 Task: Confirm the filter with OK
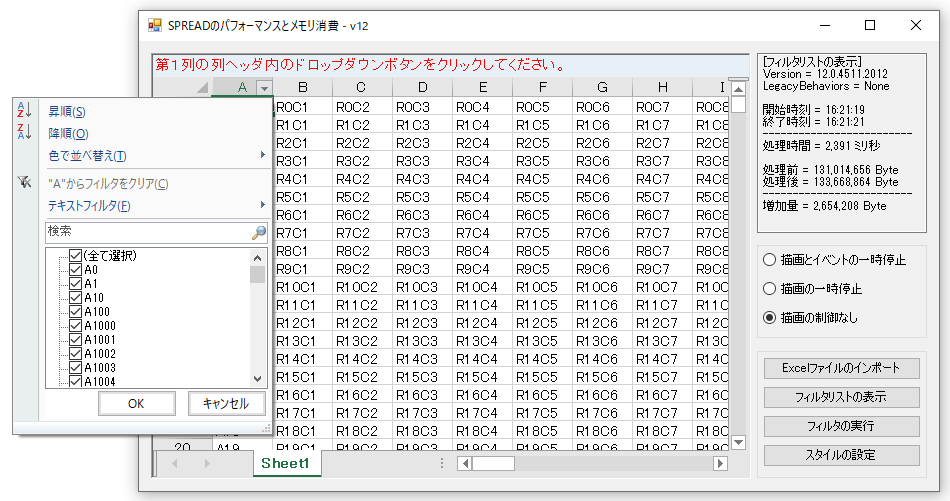coord(136,403)
